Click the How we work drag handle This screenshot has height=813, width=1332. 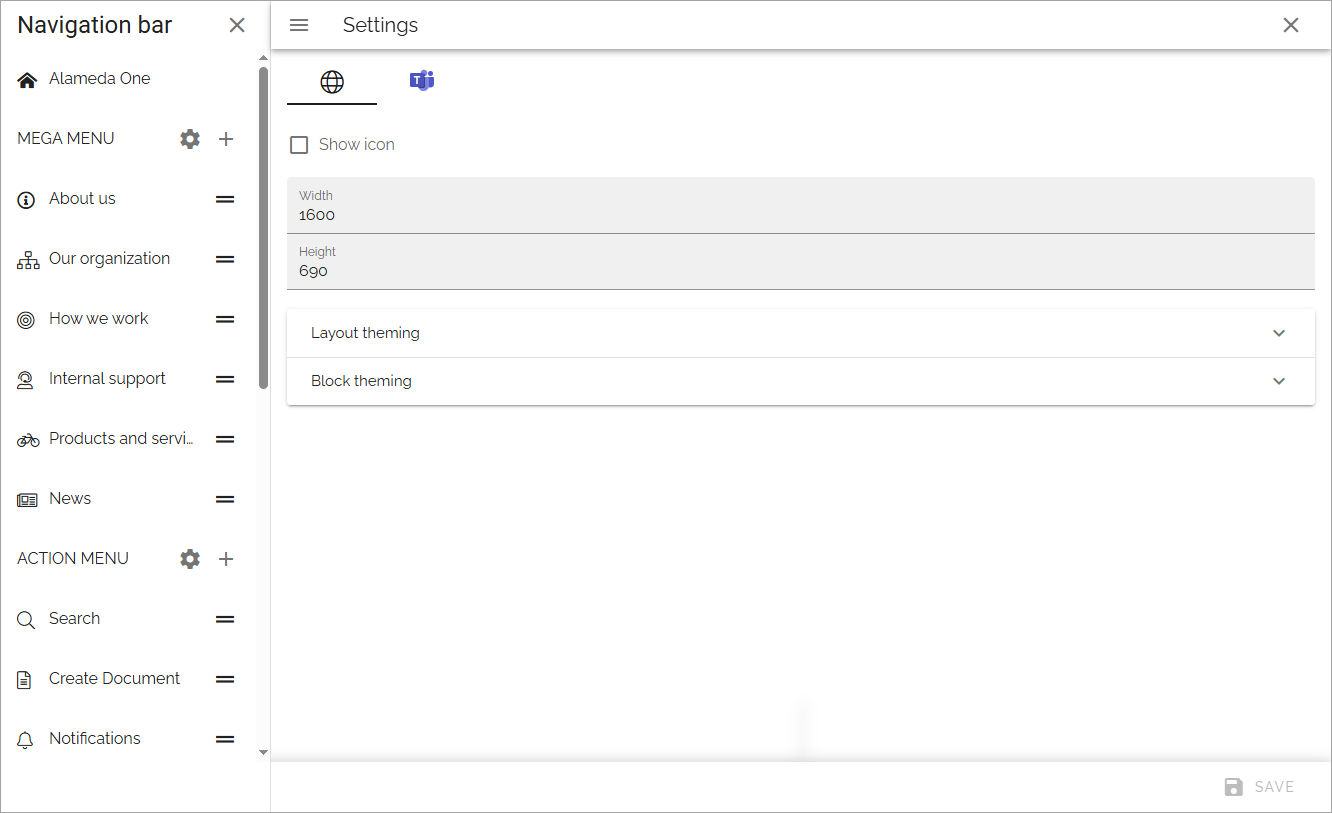coord(225,319)
